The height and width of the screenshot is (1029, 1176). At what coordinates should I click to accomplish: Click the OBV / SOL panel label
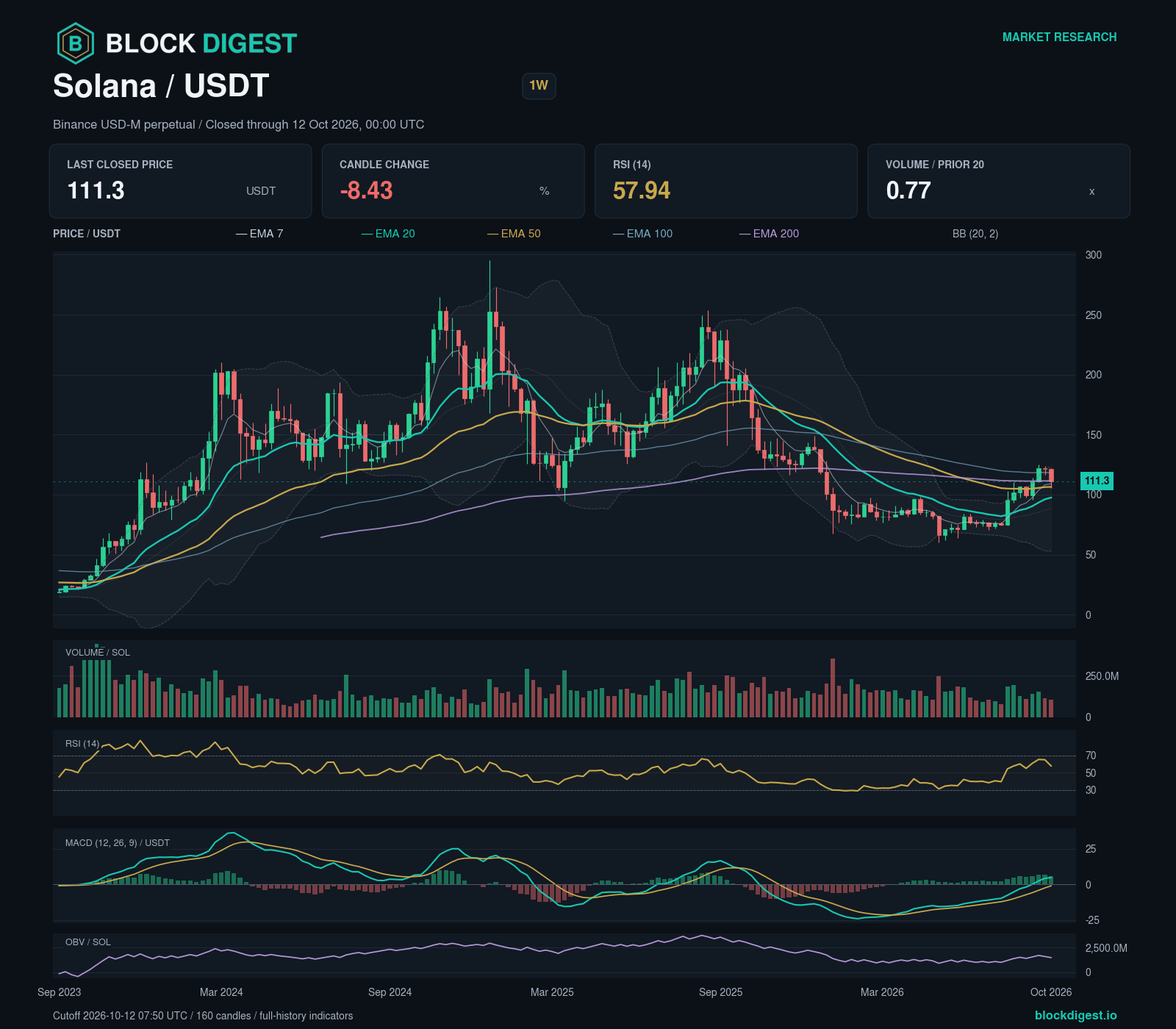tap(88, 942)
